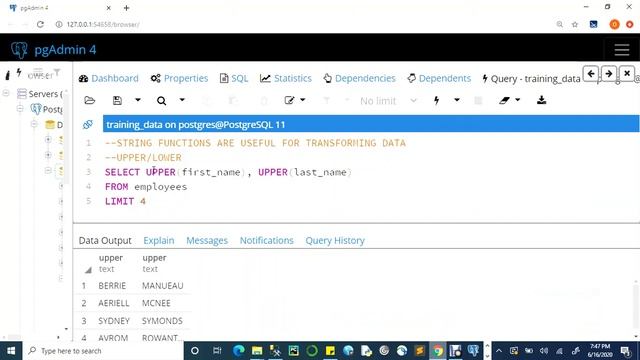
Task: Open the pgAdmin hamburger menu
Action: click(622, 50)
